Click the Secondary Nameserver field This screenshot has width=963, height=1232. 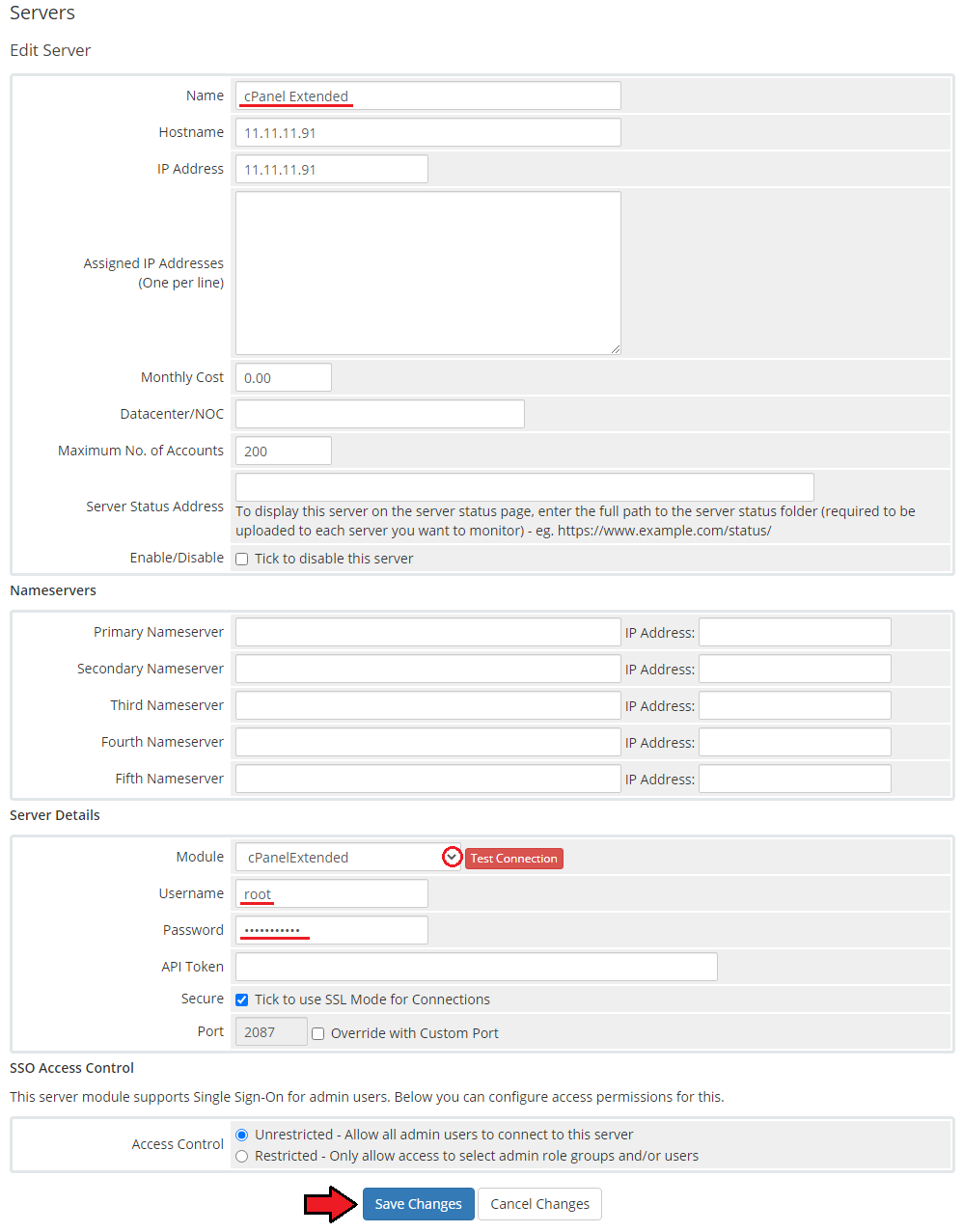(x=427, y=669)
